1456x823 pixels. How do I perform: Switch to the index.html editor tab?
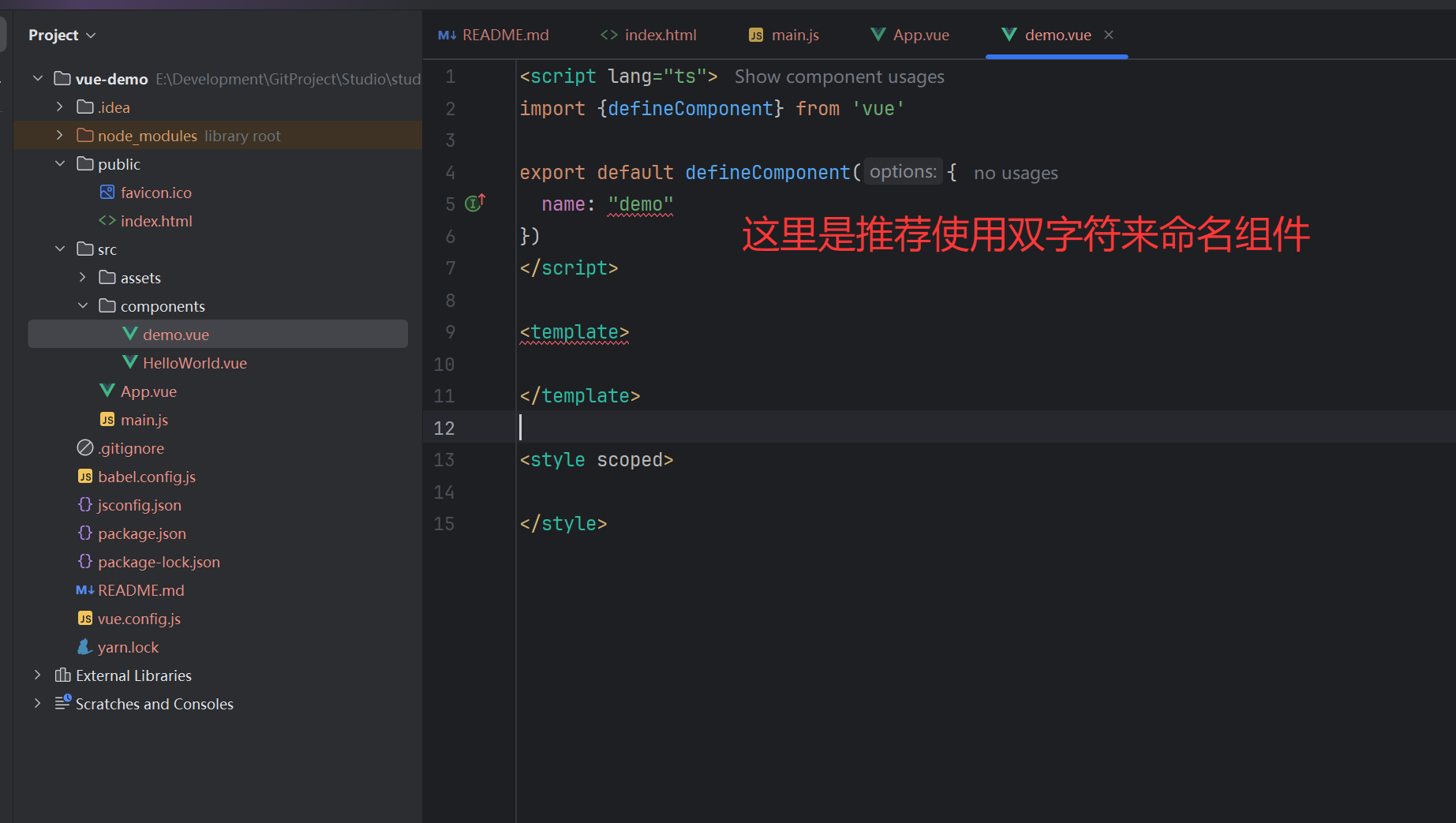(649, 35)
